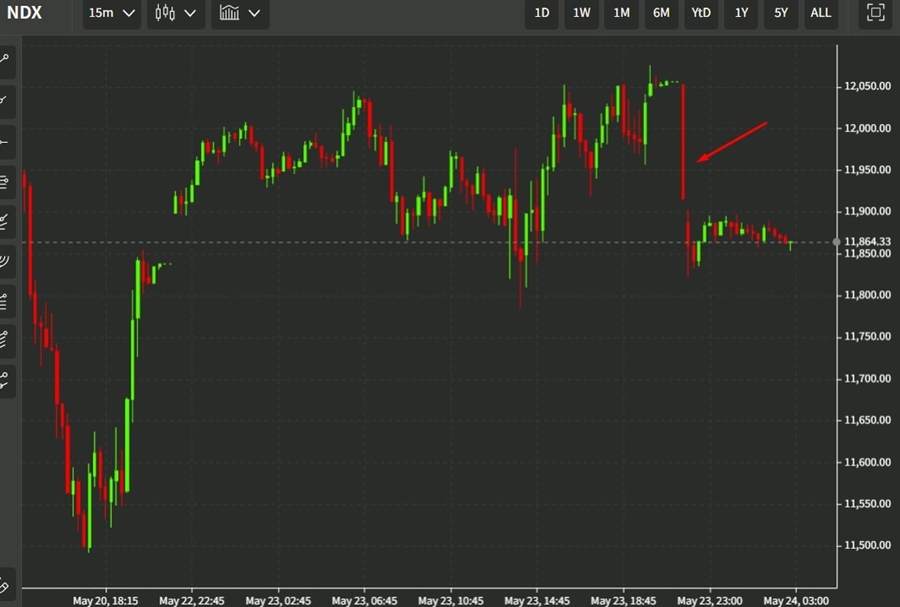
Task: Click the 6M range button
Action: [x=660, y=14]
